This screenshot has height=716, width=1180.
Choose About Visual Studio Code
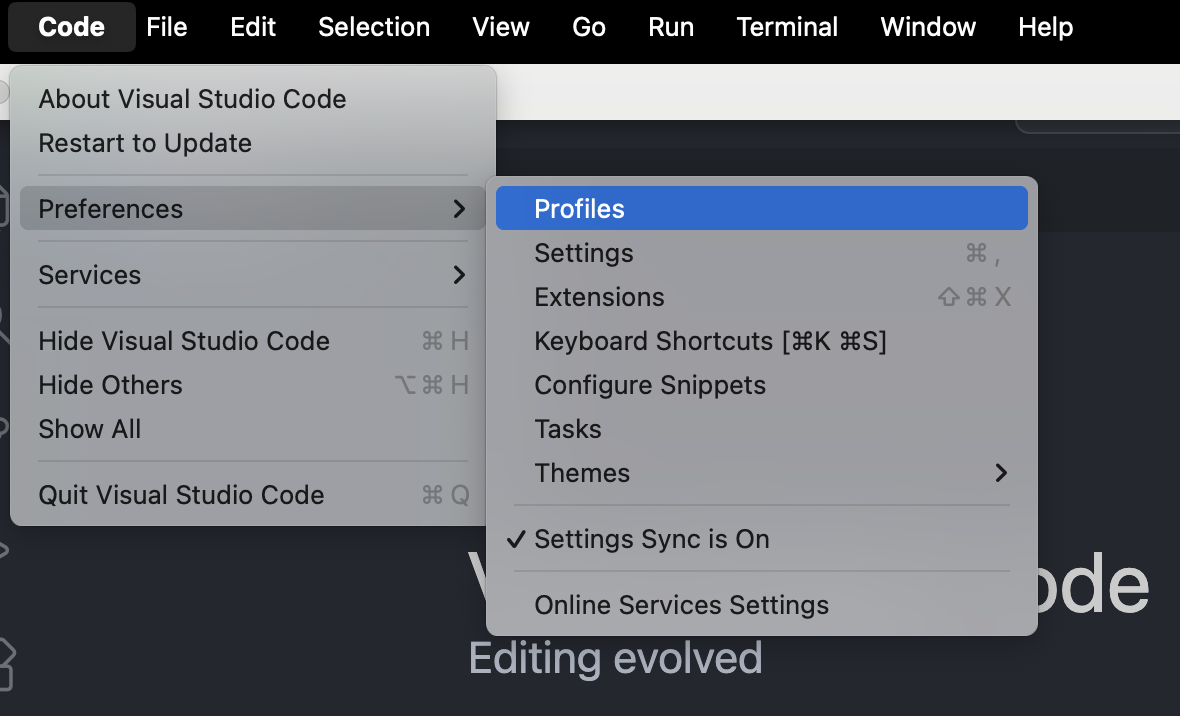[x=253, y=99]
